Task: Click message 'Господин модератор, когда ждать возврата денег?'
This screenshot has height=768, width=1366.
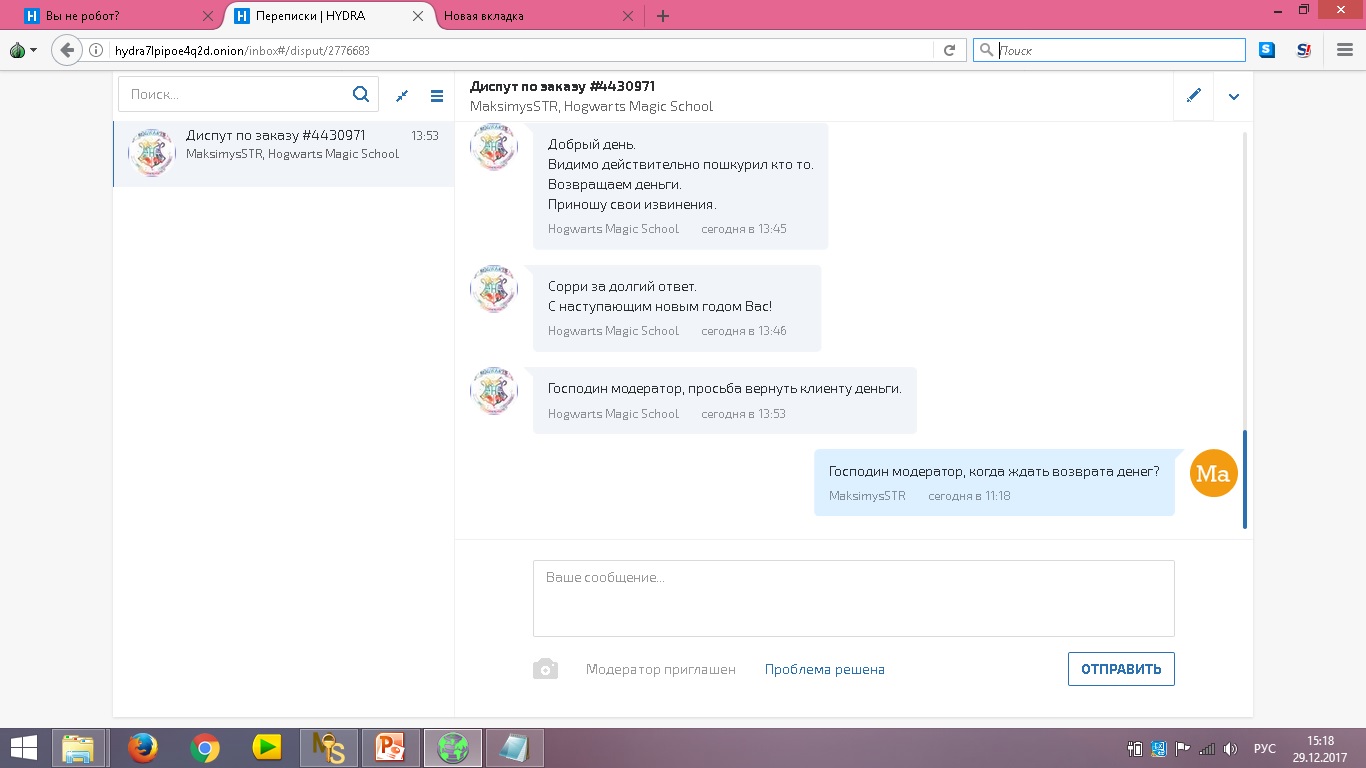Action: 994,471
